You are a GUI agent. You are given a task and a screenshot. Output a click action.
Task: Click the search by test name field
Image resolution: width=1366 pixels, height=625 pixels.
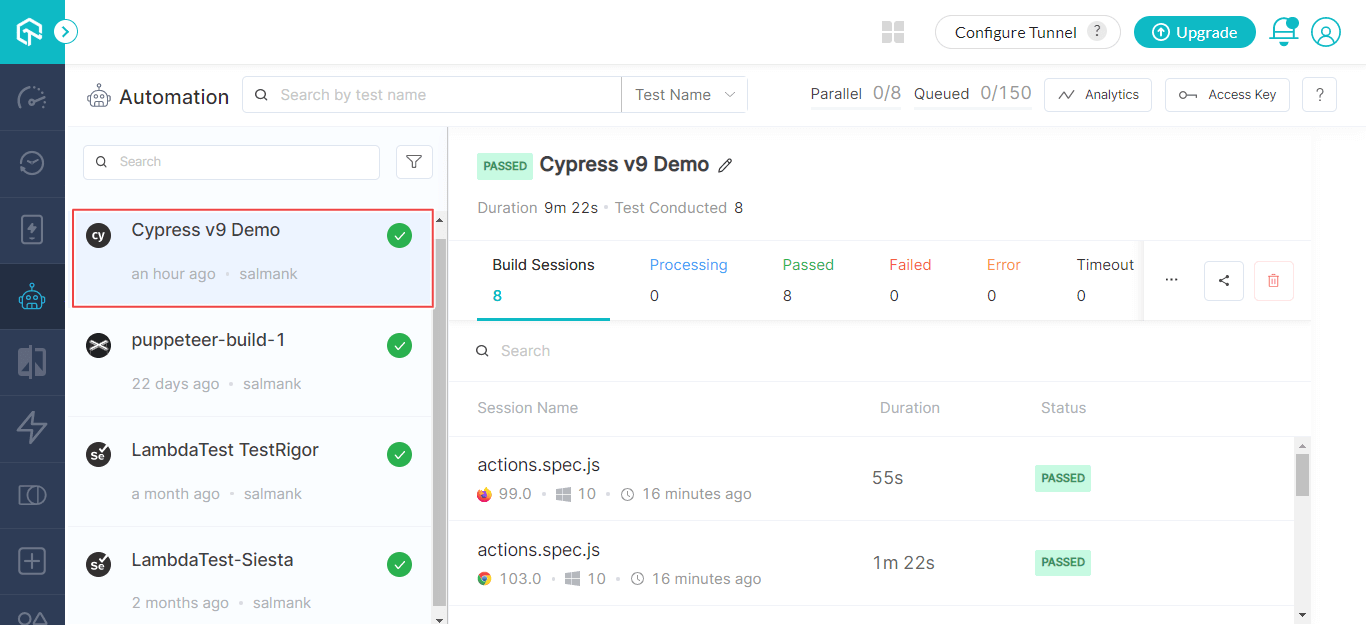[x=432, y=95]
